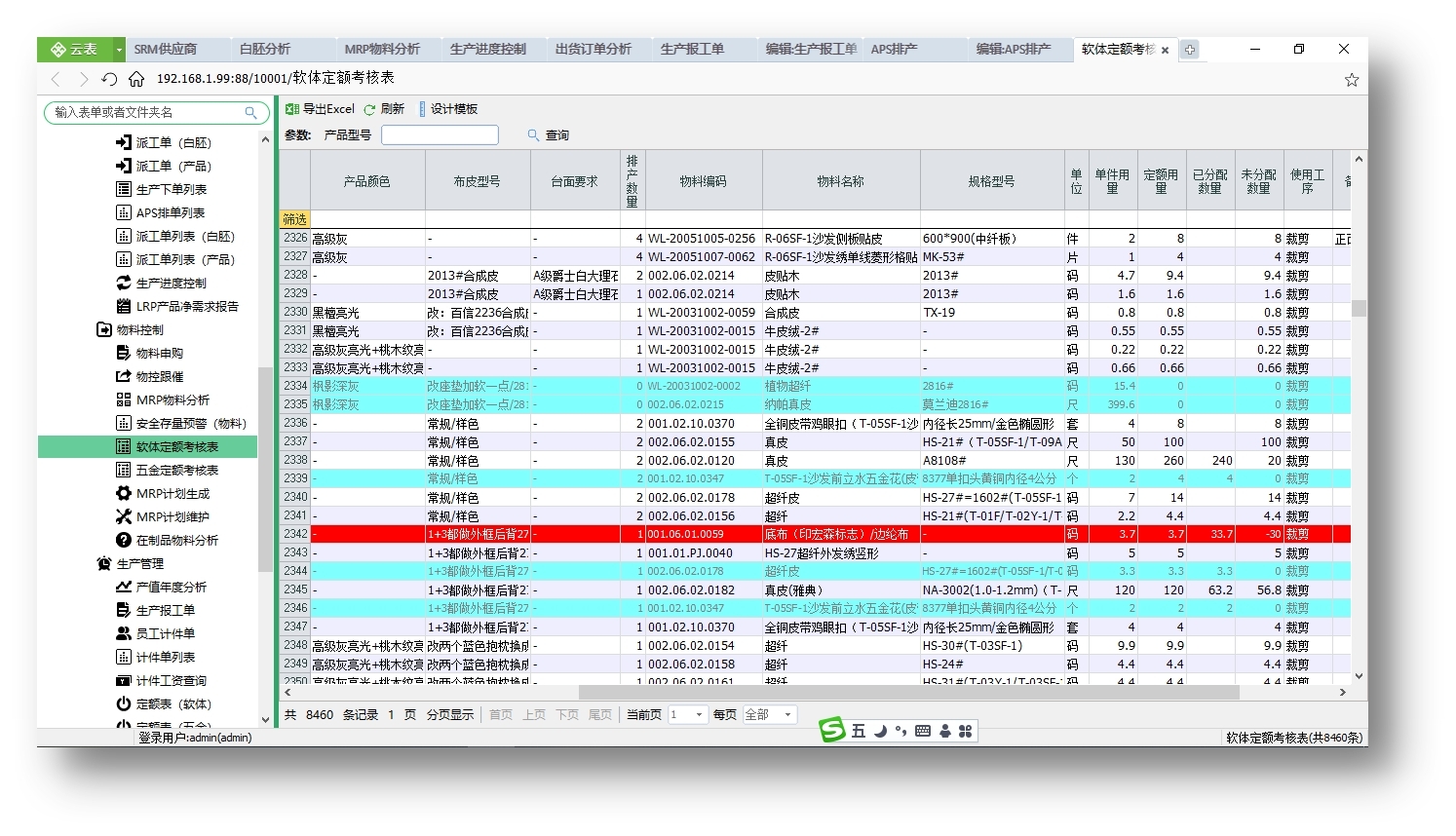Click people icon for 员工计件单
Screen dimensions: 1456x836
[x=124, y=633]
